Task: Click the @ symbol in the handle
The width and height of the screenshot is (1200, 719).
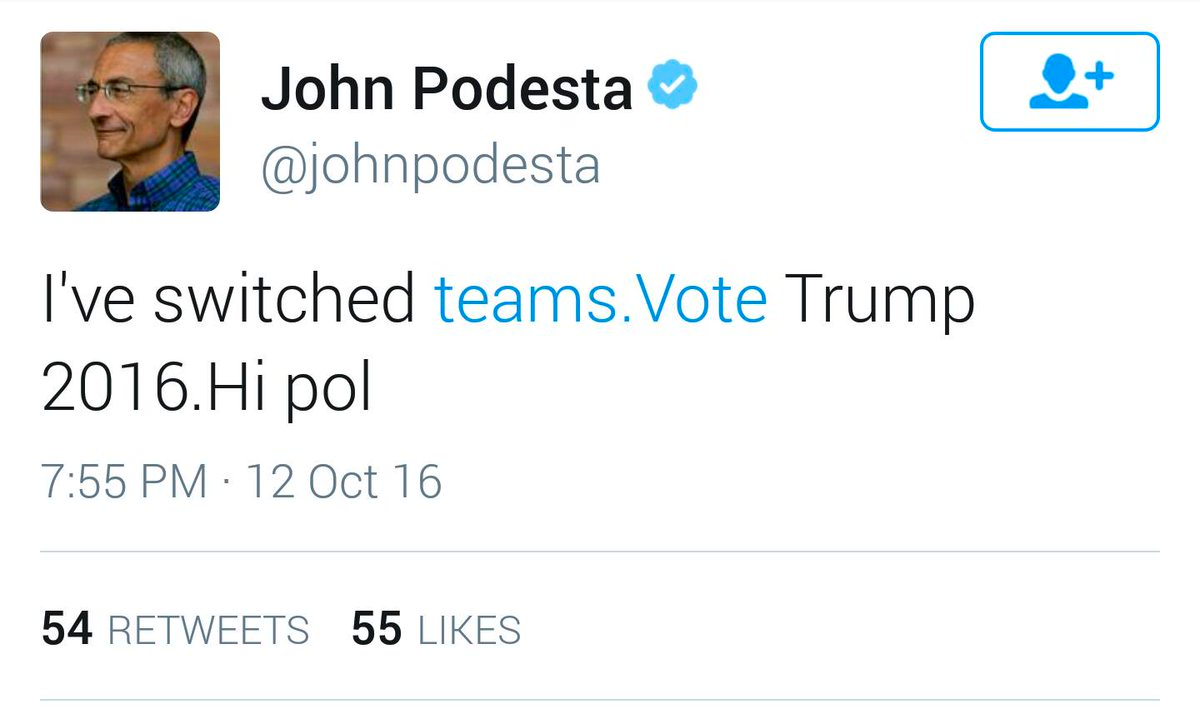Action: 281,166
